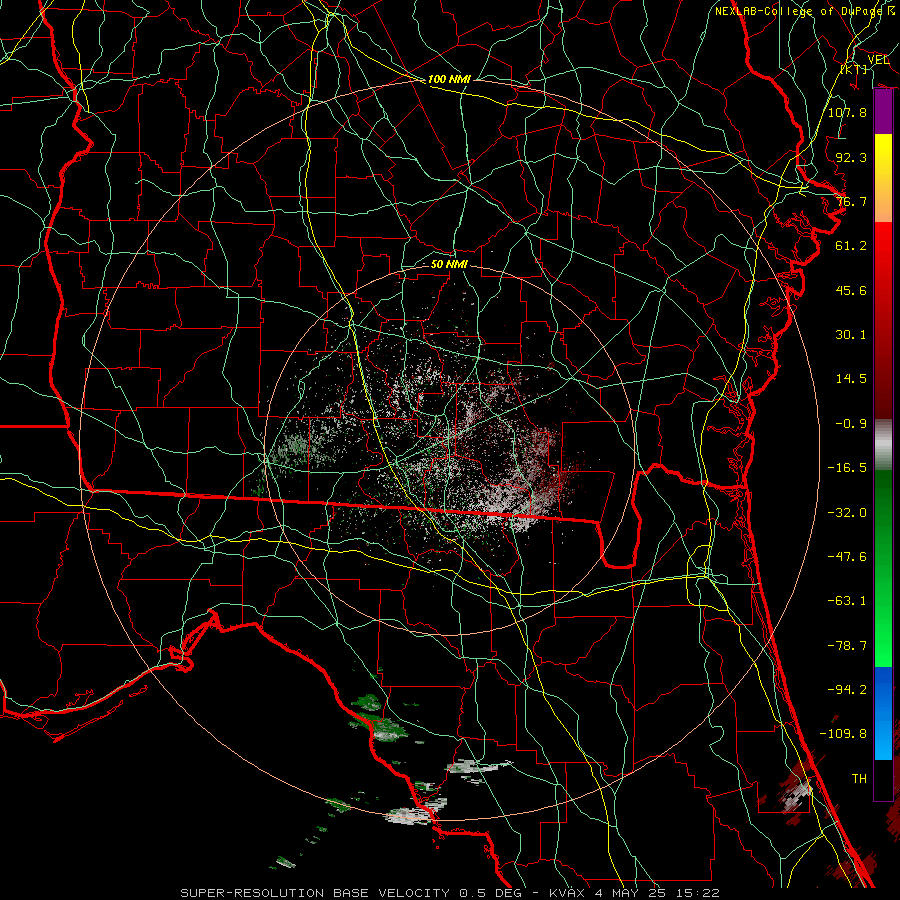Click the -16.5 legend value
900x900 pixels.
point(847,468)
